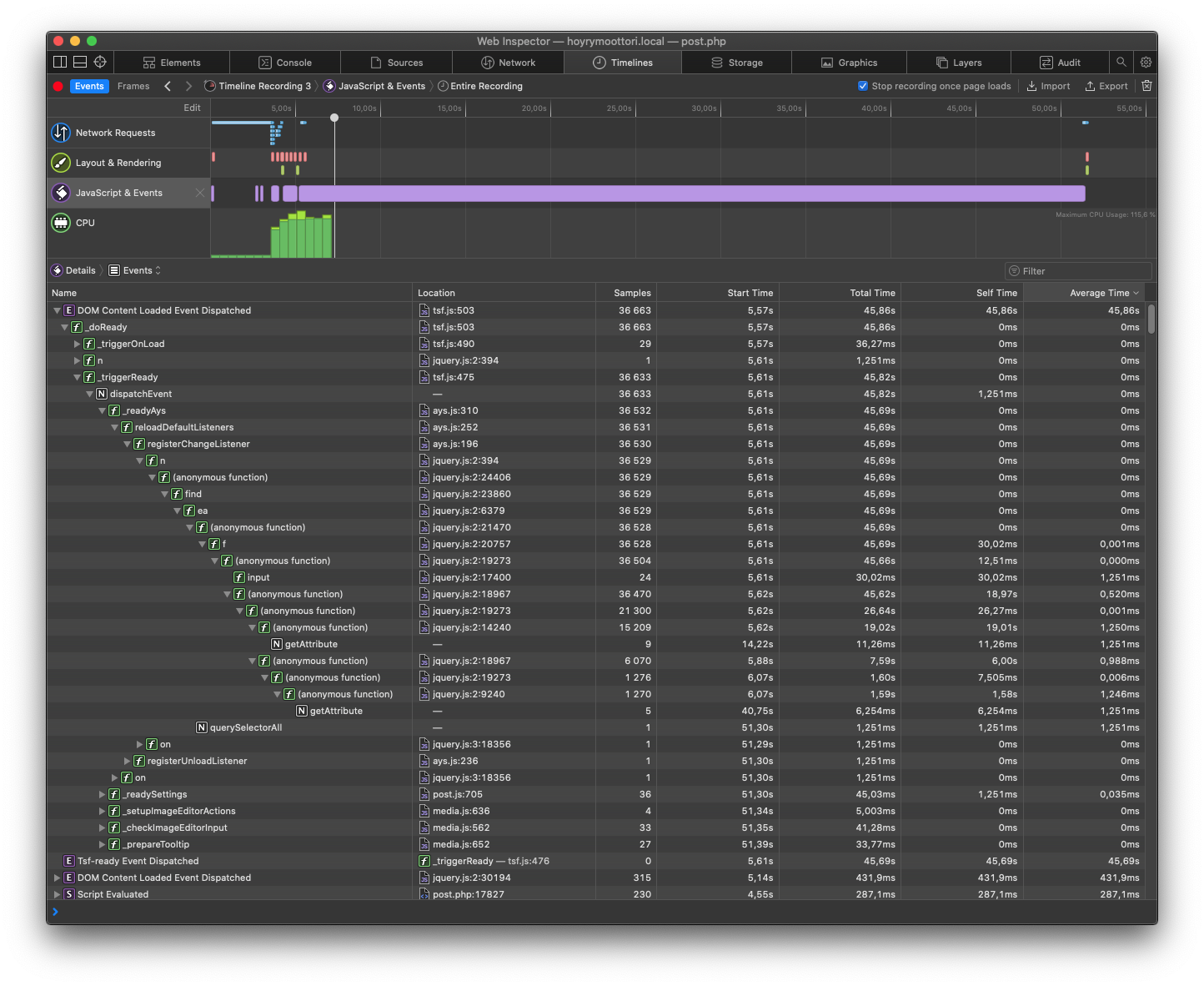1204x986 pixels.
Task: Activate the element selection crosshair icon
Action: (x=100, y=62)
